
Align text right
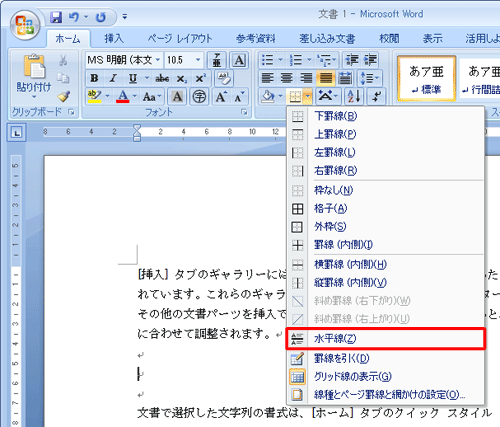point(306,79)
